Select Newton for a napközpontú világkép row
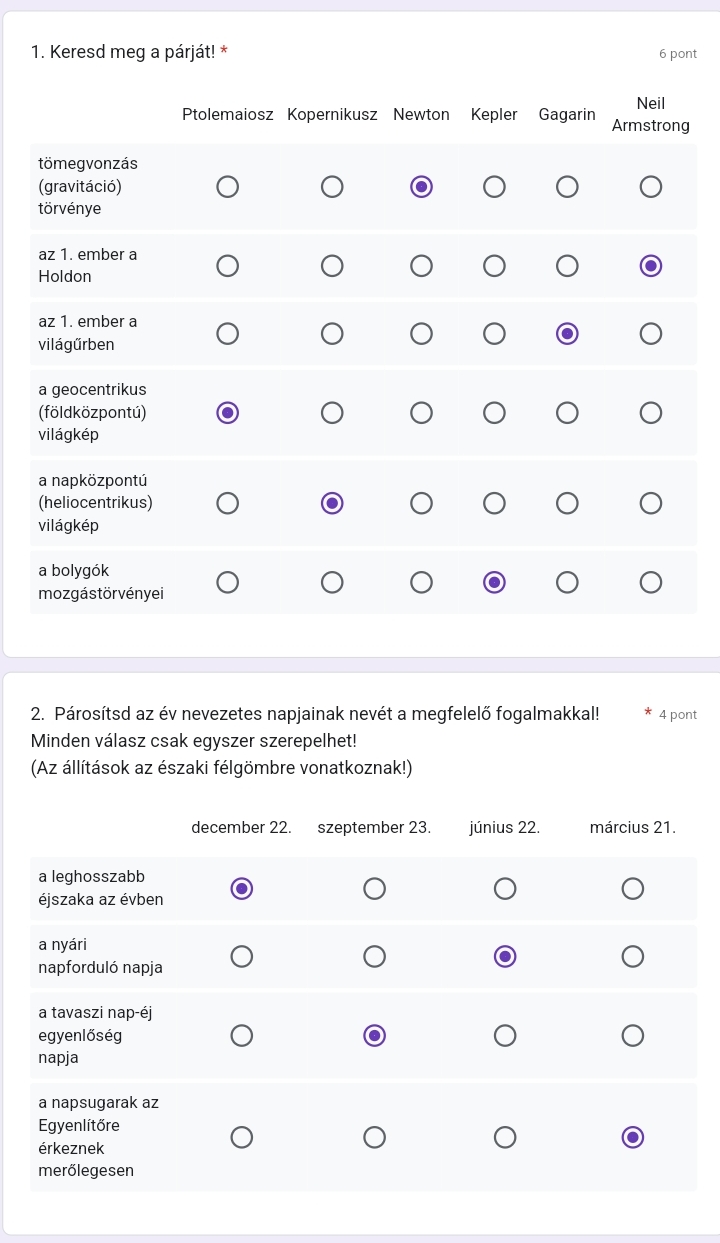Viewport: 720px width, 1243px height. tap(421, 502)
